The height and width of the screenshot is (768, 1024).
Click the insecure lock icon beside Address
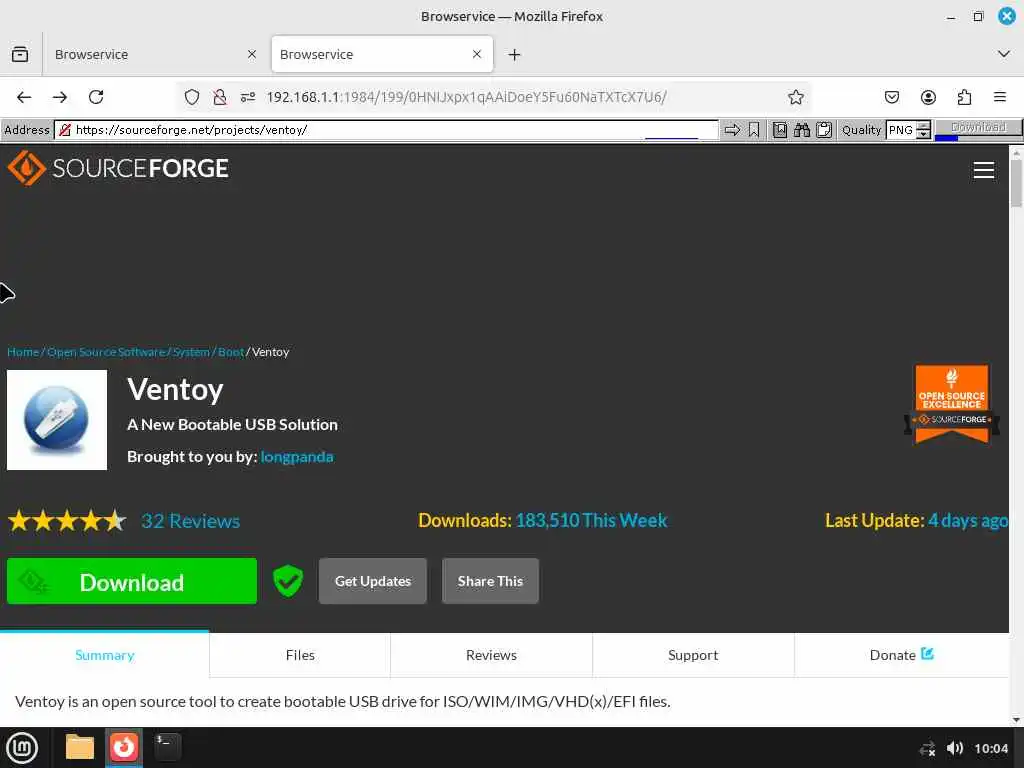coord(65,130)
